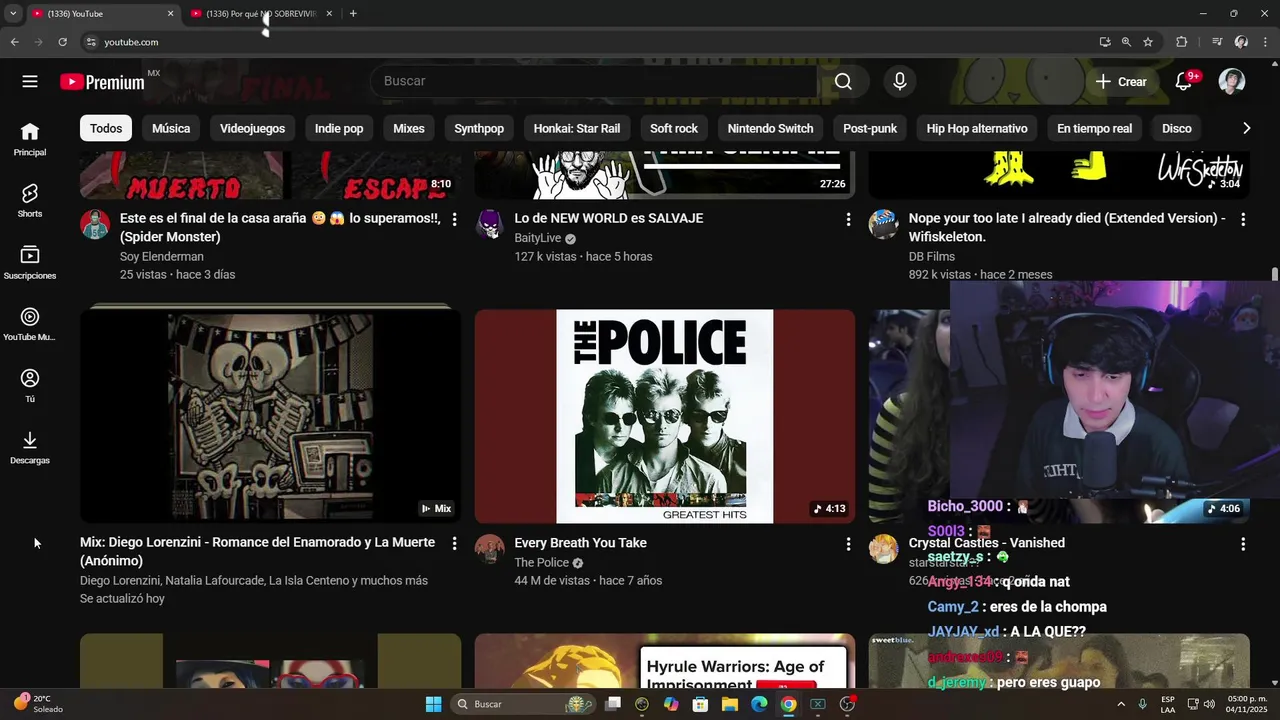Open the tab search dropdown in Chrome
The height and width of the screenshot is (720, 1280).
pyautogui.click(x=13, y=14)
